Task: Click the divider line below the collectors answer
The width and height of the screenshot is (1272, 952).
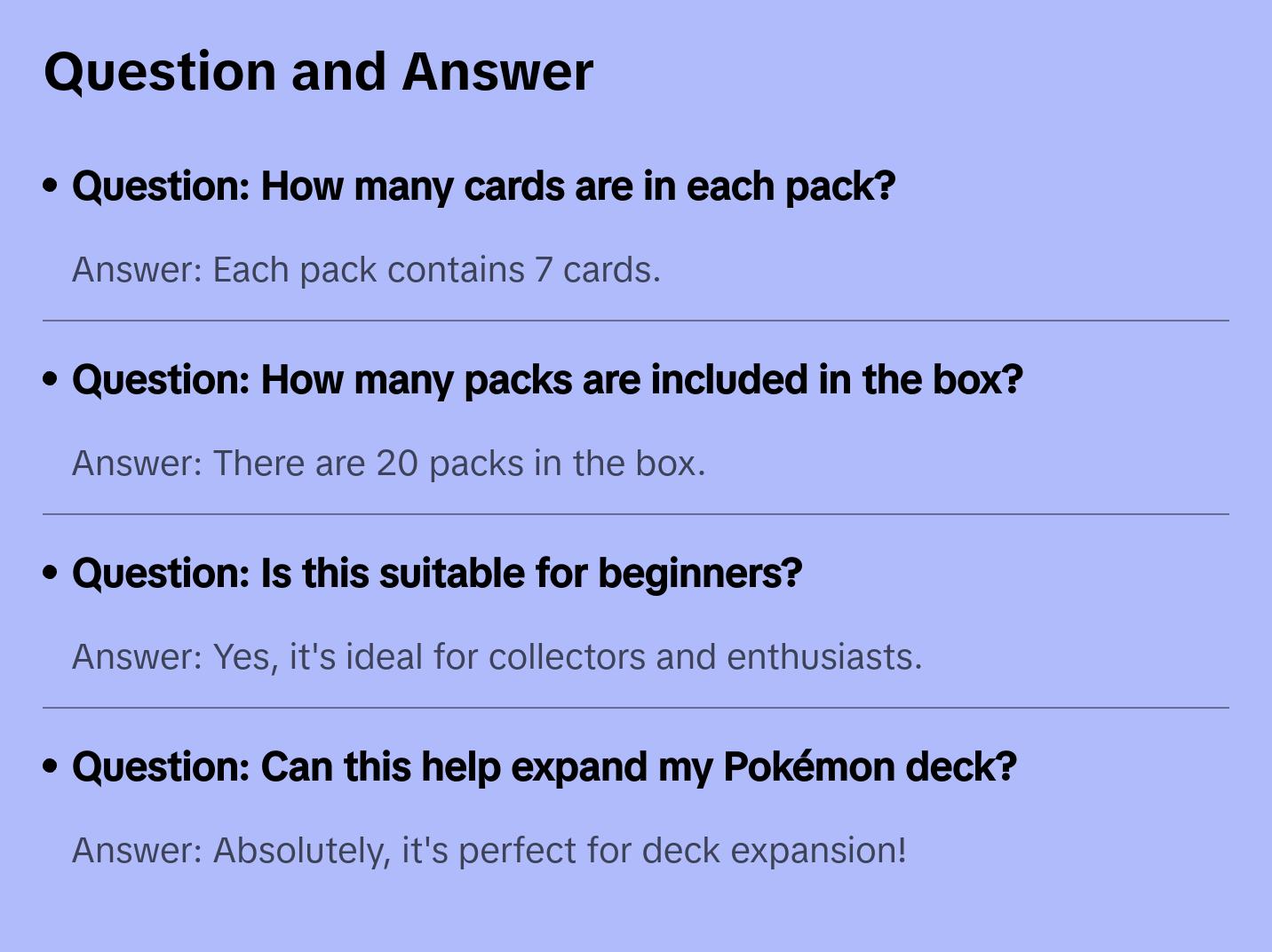Action: (636, 708)
